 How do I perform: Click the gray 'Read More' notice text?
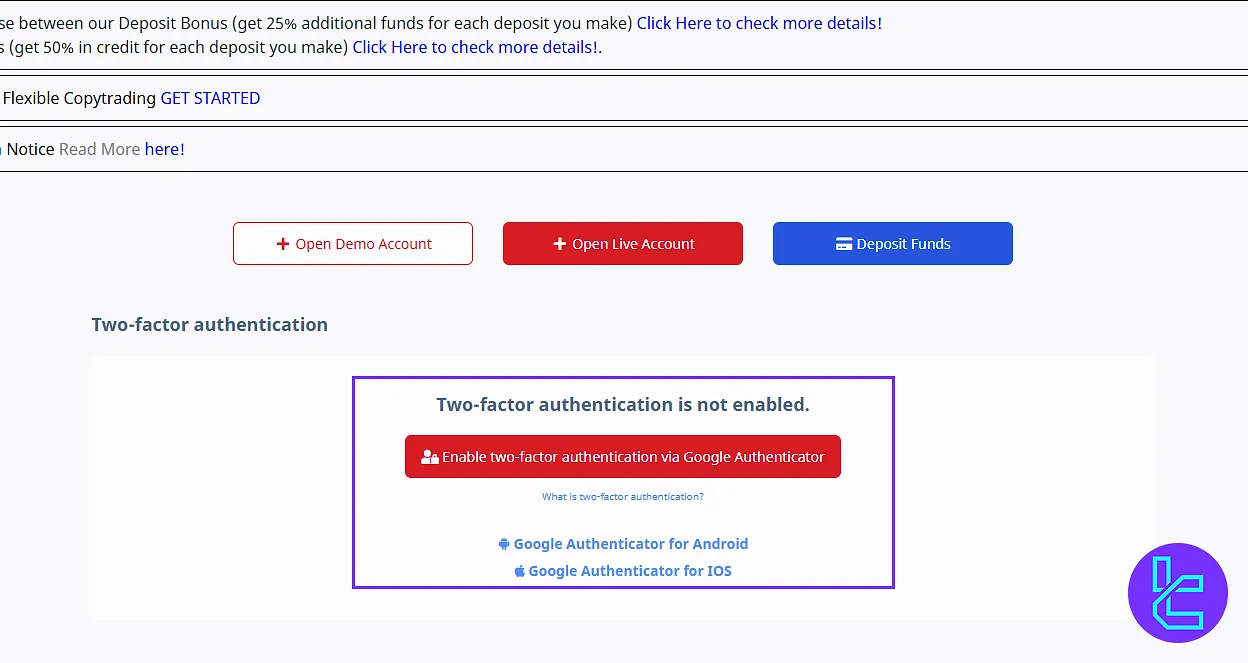click(99, 149)
